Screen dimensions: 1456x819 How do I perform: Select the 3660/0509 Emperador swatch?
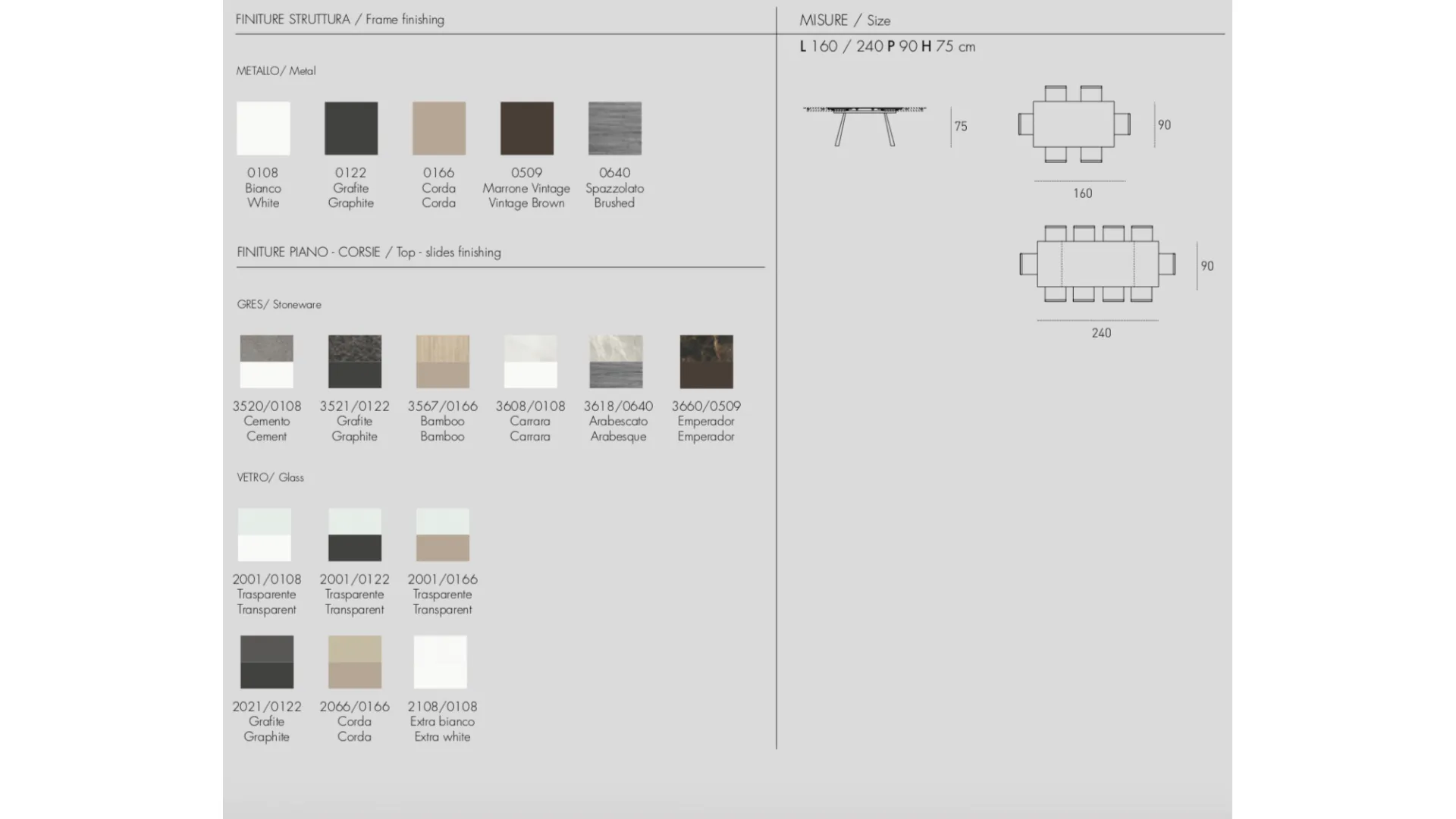point(707,362)
